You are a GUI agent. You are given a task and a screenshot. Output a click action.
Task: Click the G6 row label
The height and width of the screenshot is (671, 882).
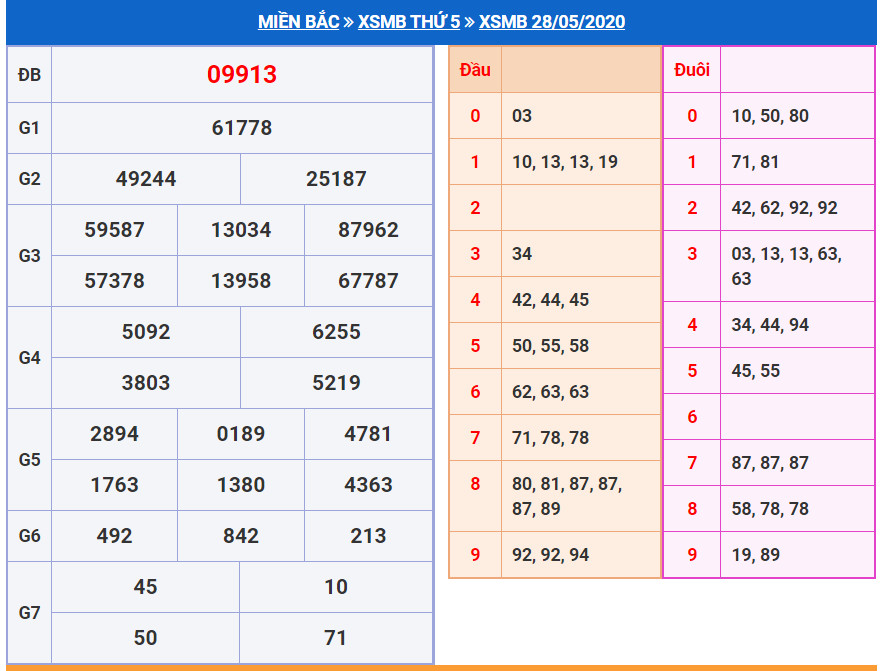pyautogui.click(x=29, y=535)
